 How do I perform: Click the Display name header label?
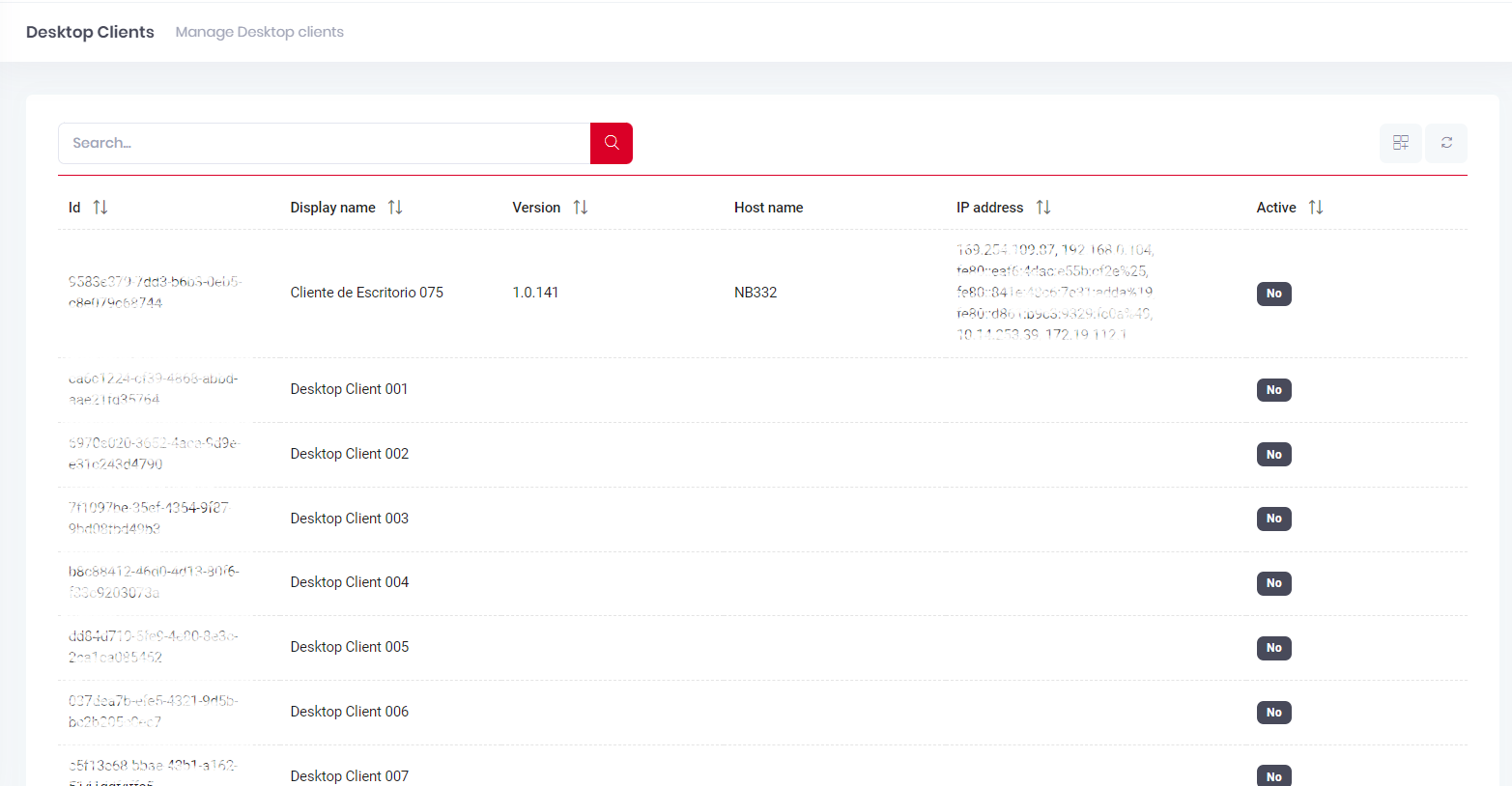tap(332, 208)
